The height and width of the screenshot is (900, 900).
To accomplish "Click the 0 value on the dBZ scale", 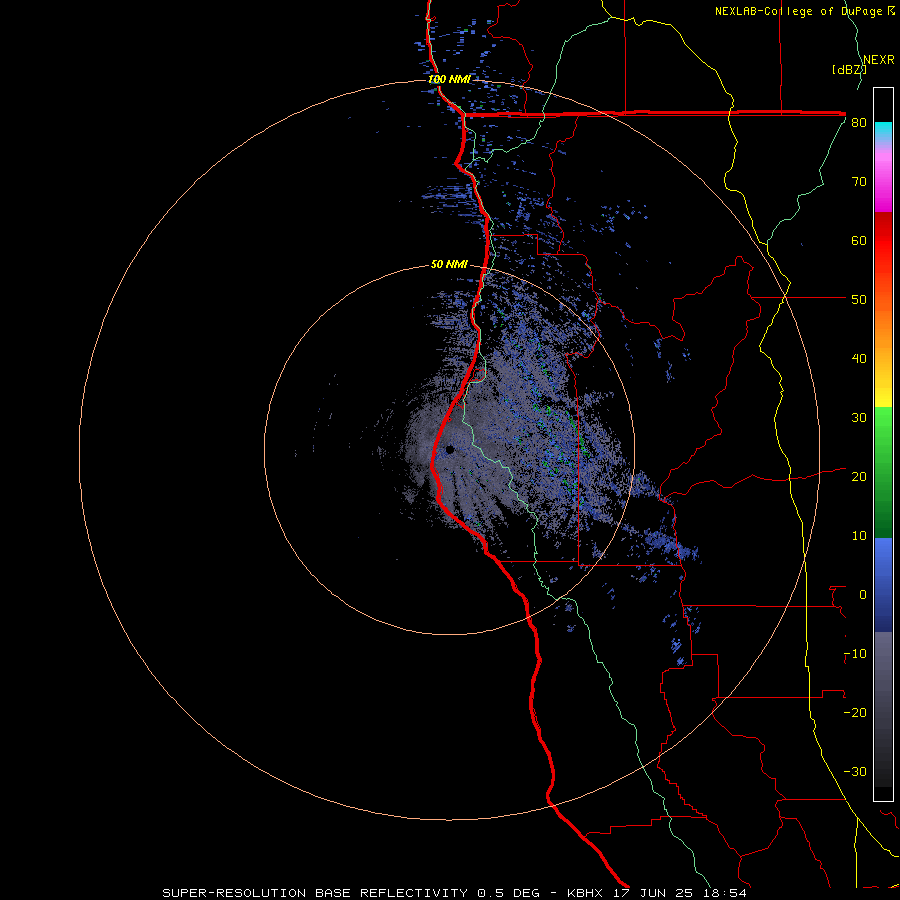I will pyautogui.click(x=863, y=595).
